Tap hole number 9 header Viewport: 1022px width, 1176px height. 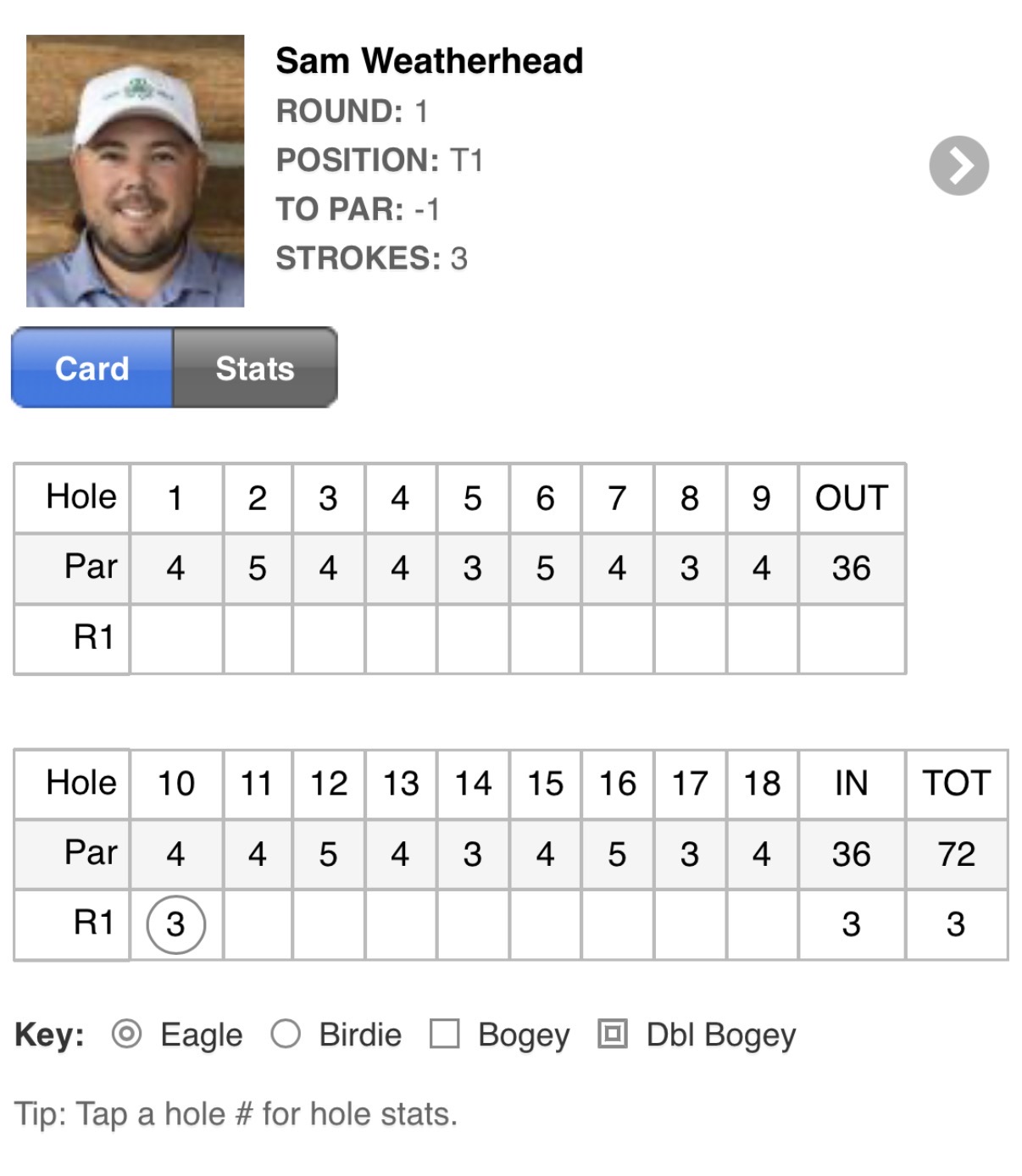[x=762, y=497]
